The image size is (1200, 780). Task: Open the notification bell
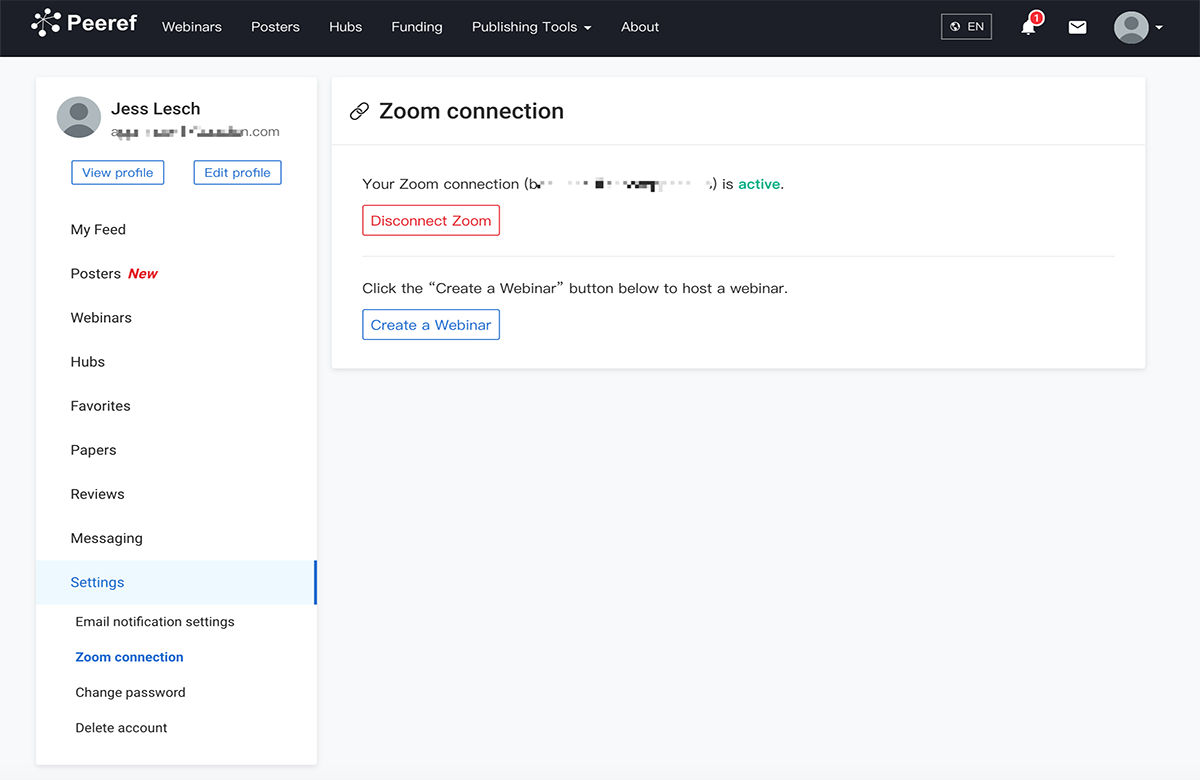point(1028,28)
